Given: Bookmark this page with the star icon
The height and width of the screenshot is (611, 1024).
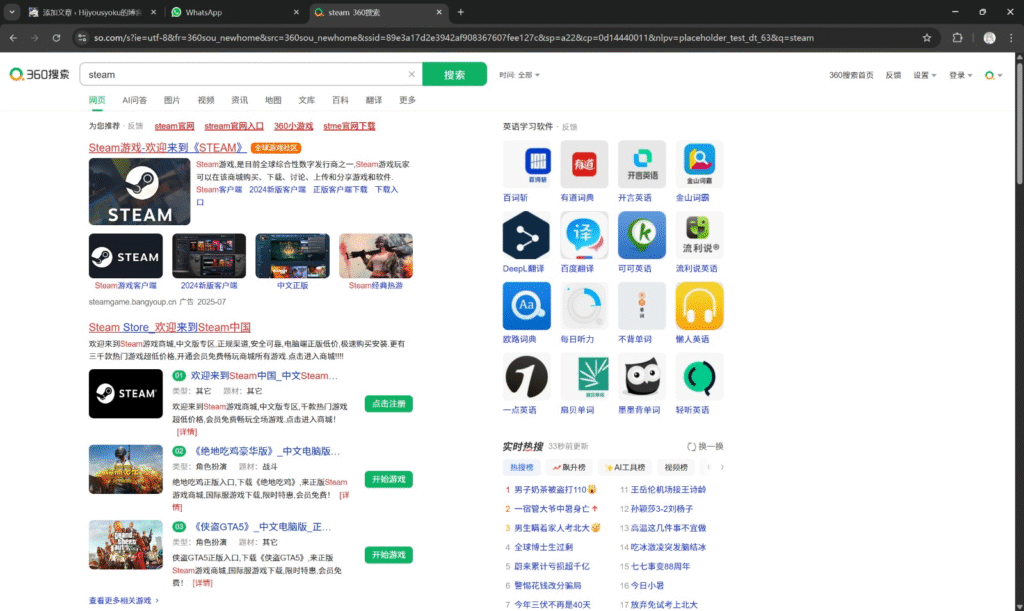Looking at the screenshot, I should point(927,38).
